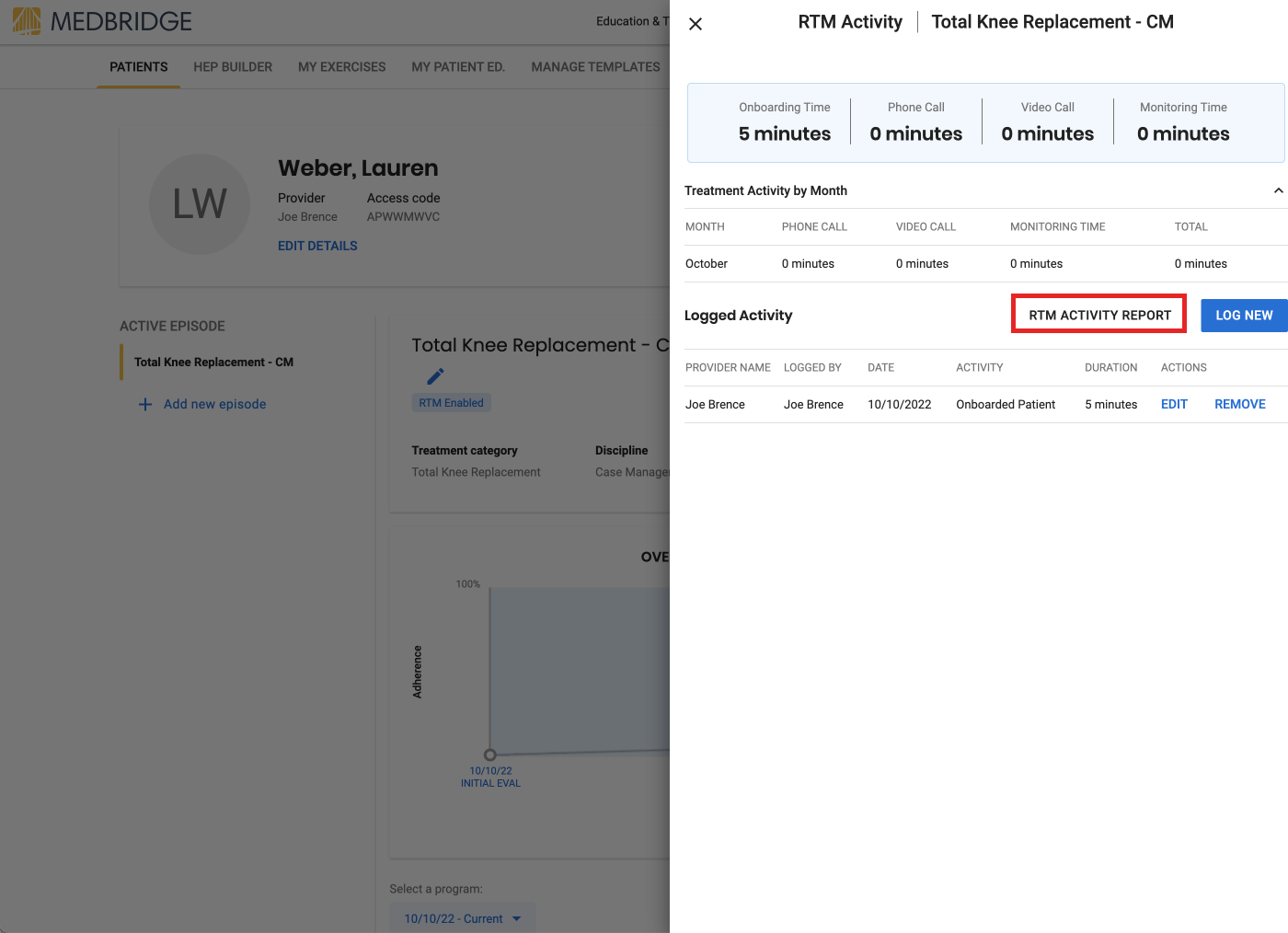Screen dimensions: 1288x933
Task: Click the INITIAL EVAL label under chart
Action: (x=490, y=784)
